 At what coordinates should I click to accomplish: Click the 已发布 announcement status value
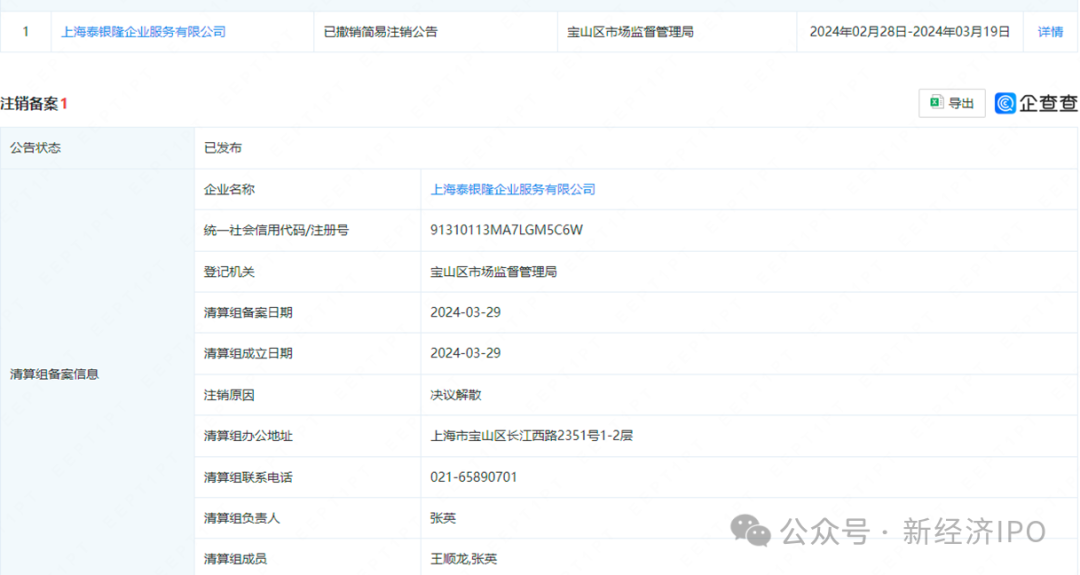click(x=223, y=148)
